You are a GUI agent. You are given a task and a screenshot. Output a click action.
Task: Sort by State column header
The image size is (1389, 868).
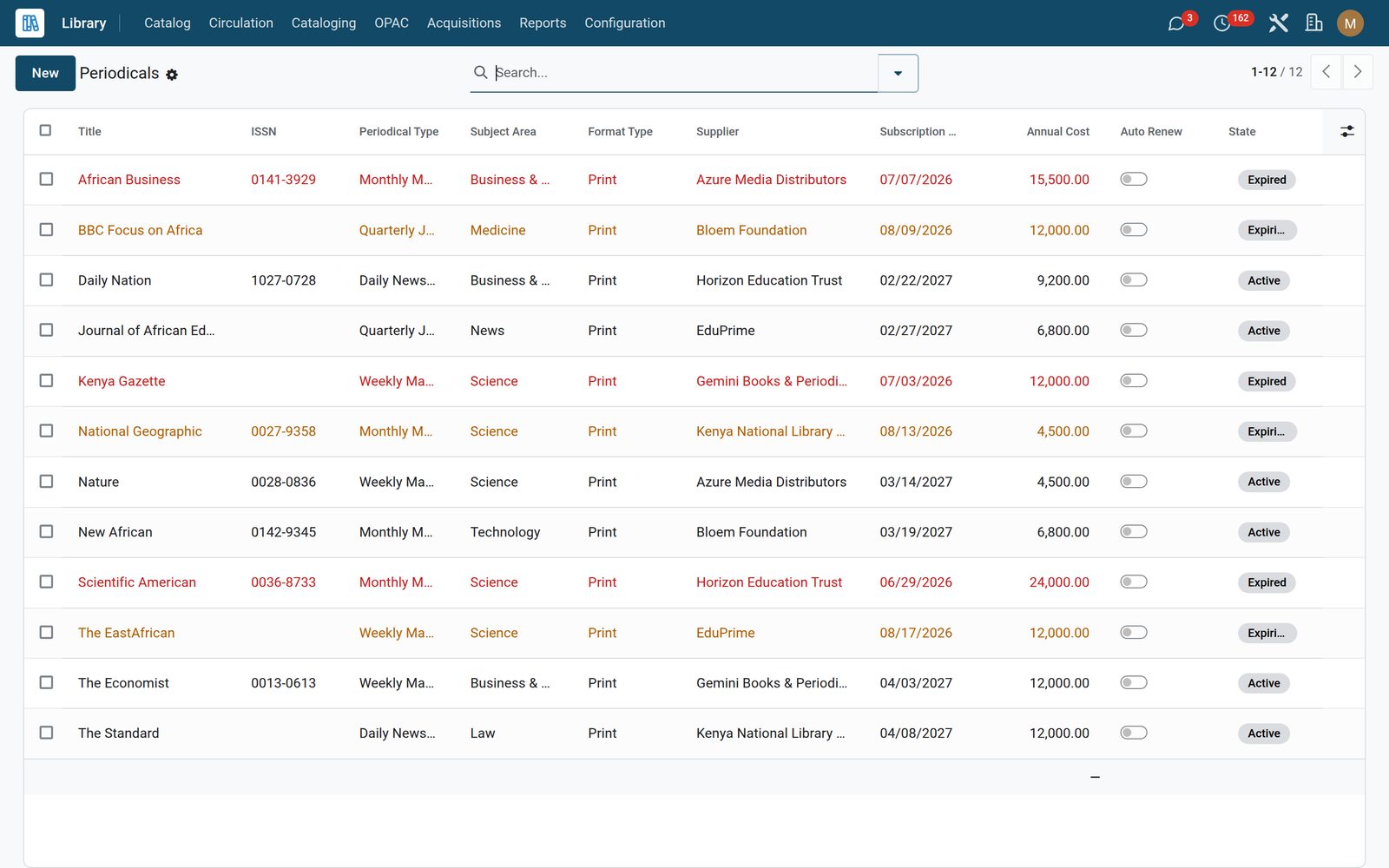[1241, 131]
